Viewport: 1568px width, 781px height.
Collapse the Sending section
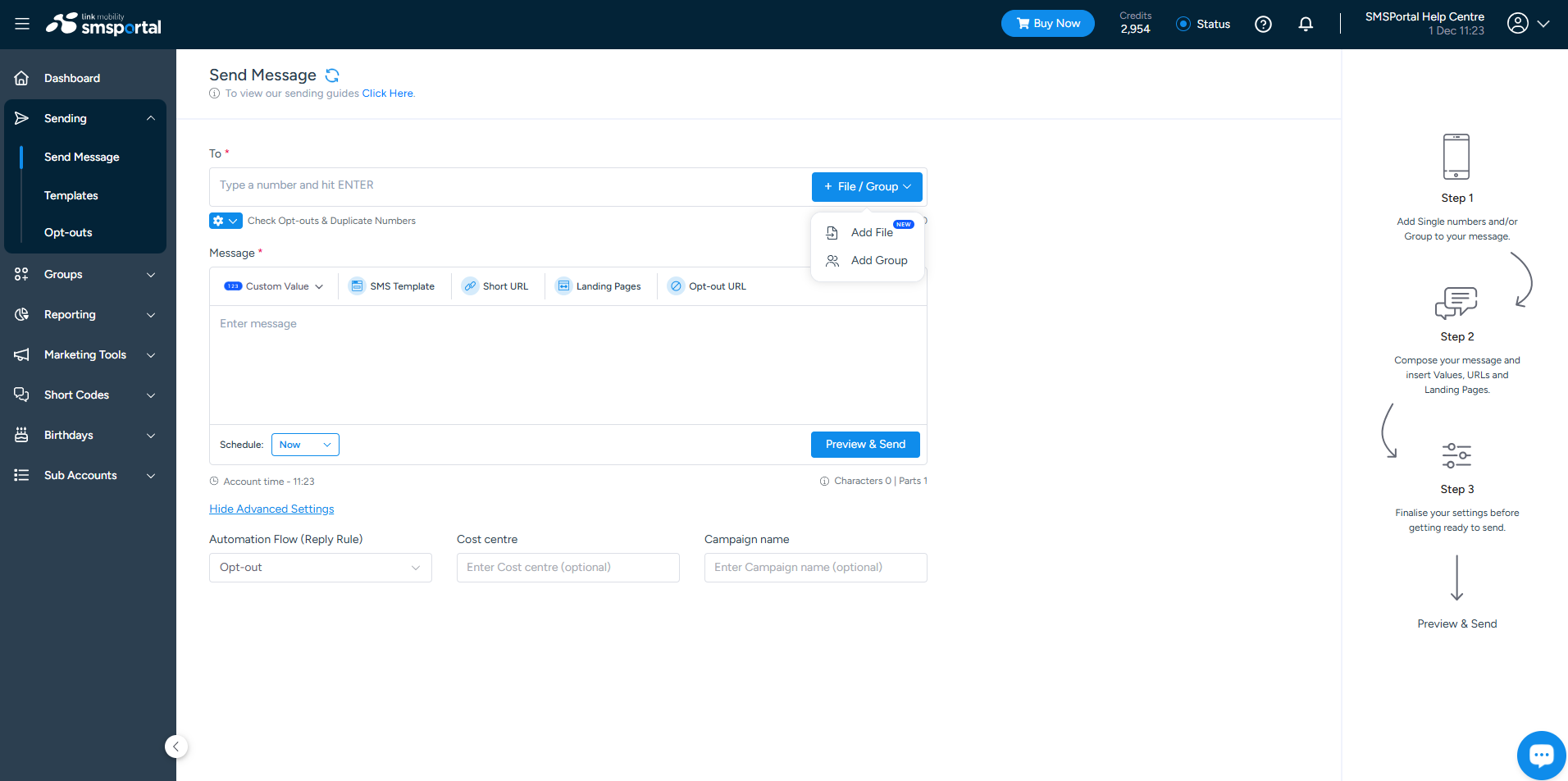(x=85, y=118)
